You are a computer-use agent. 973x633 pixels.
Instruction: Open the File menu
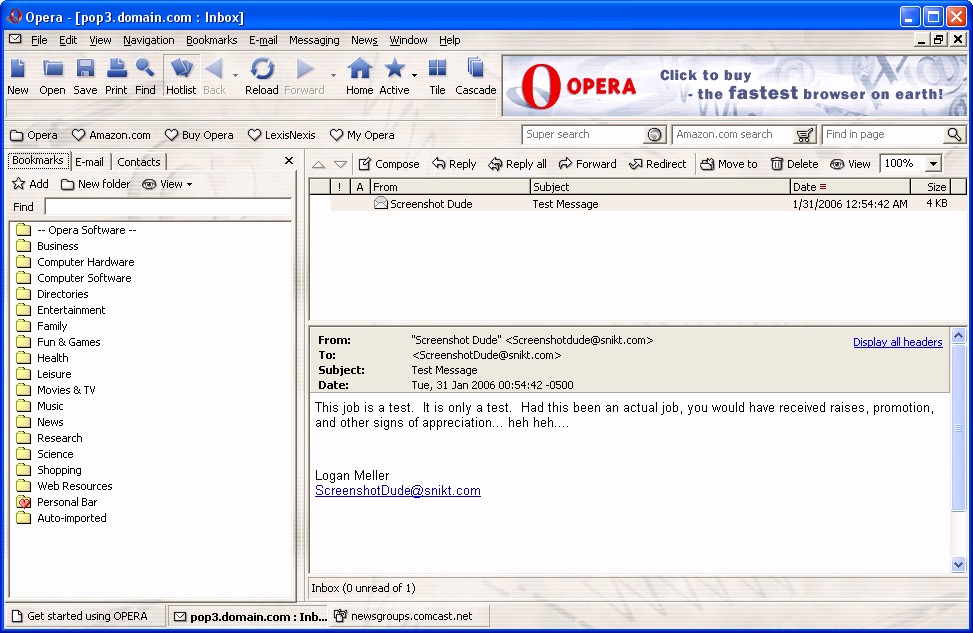[39, 40]
